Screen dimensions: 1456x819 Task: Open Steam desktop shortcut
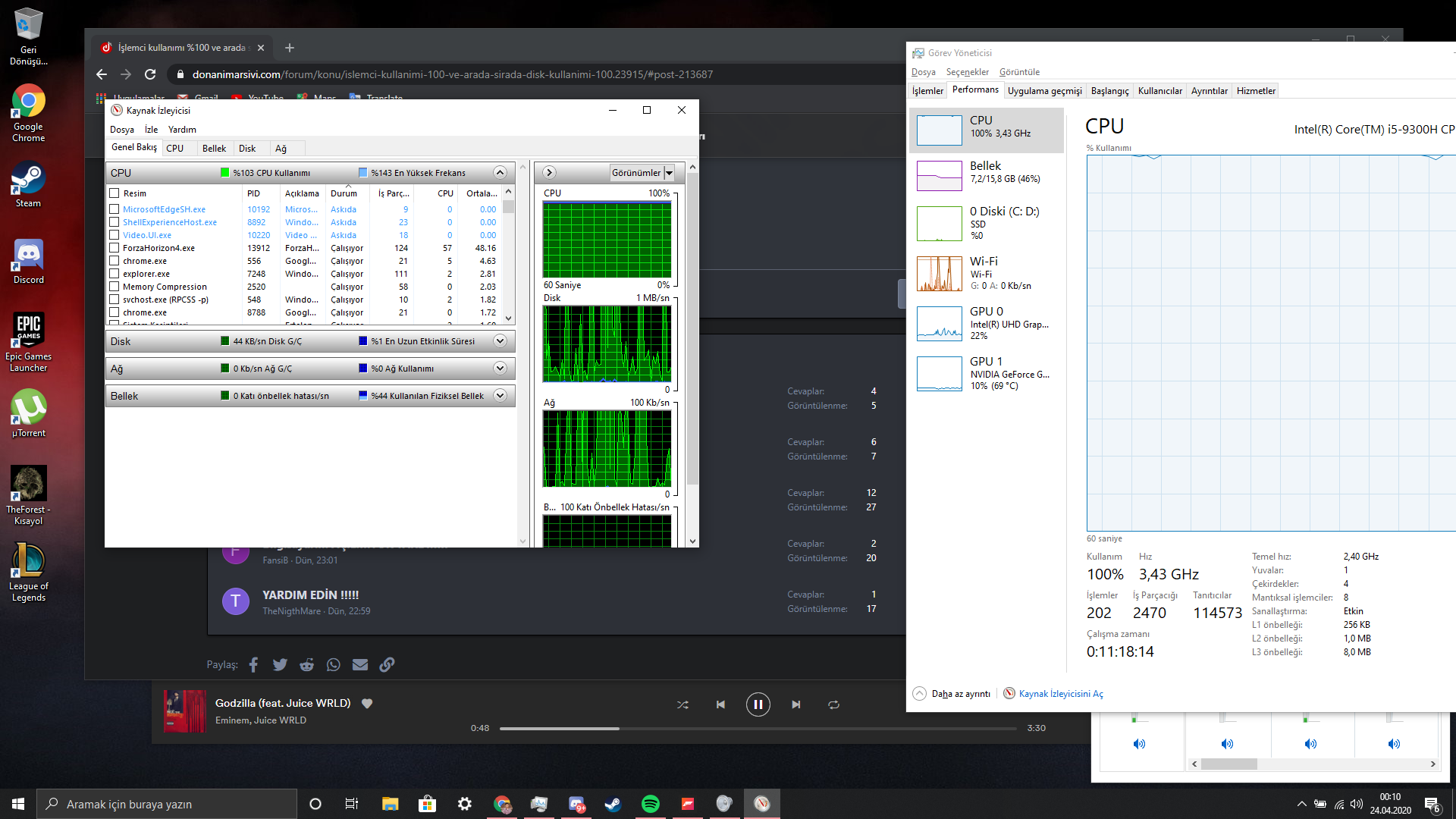(28, 184)
